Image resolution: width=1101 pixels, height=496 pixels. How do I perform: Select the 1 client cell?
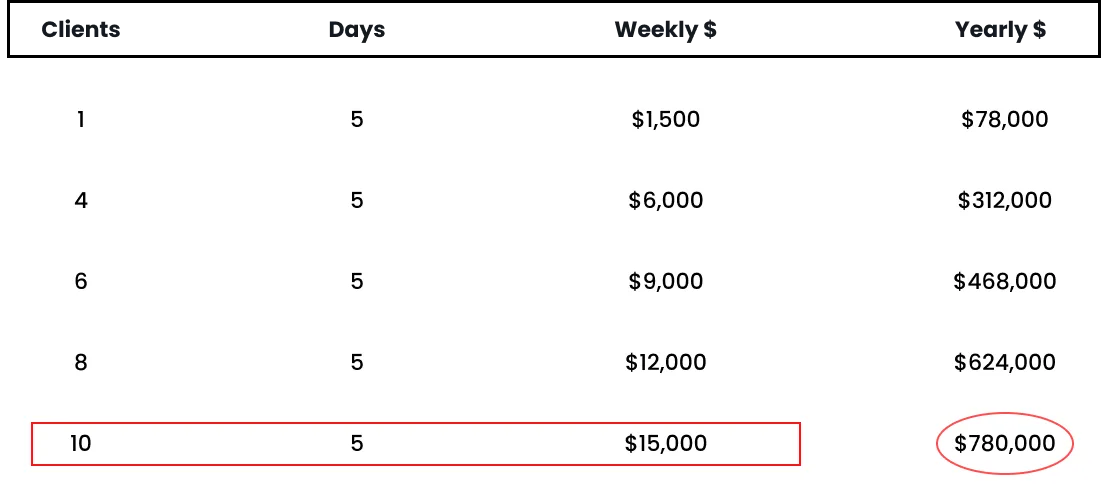point(81,119)
